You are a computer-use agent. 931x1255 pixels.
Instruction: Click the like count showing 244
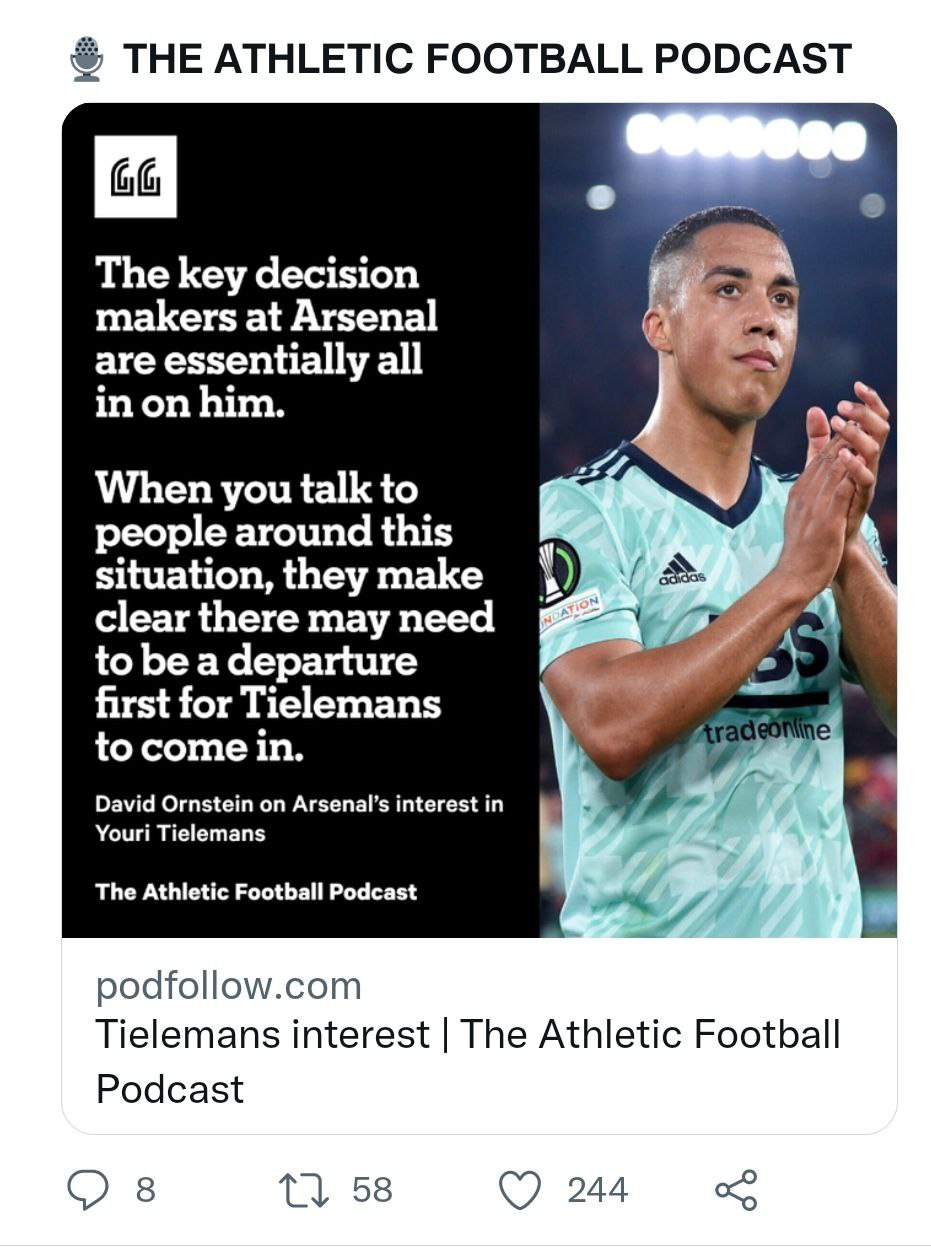click(597, 1190)
